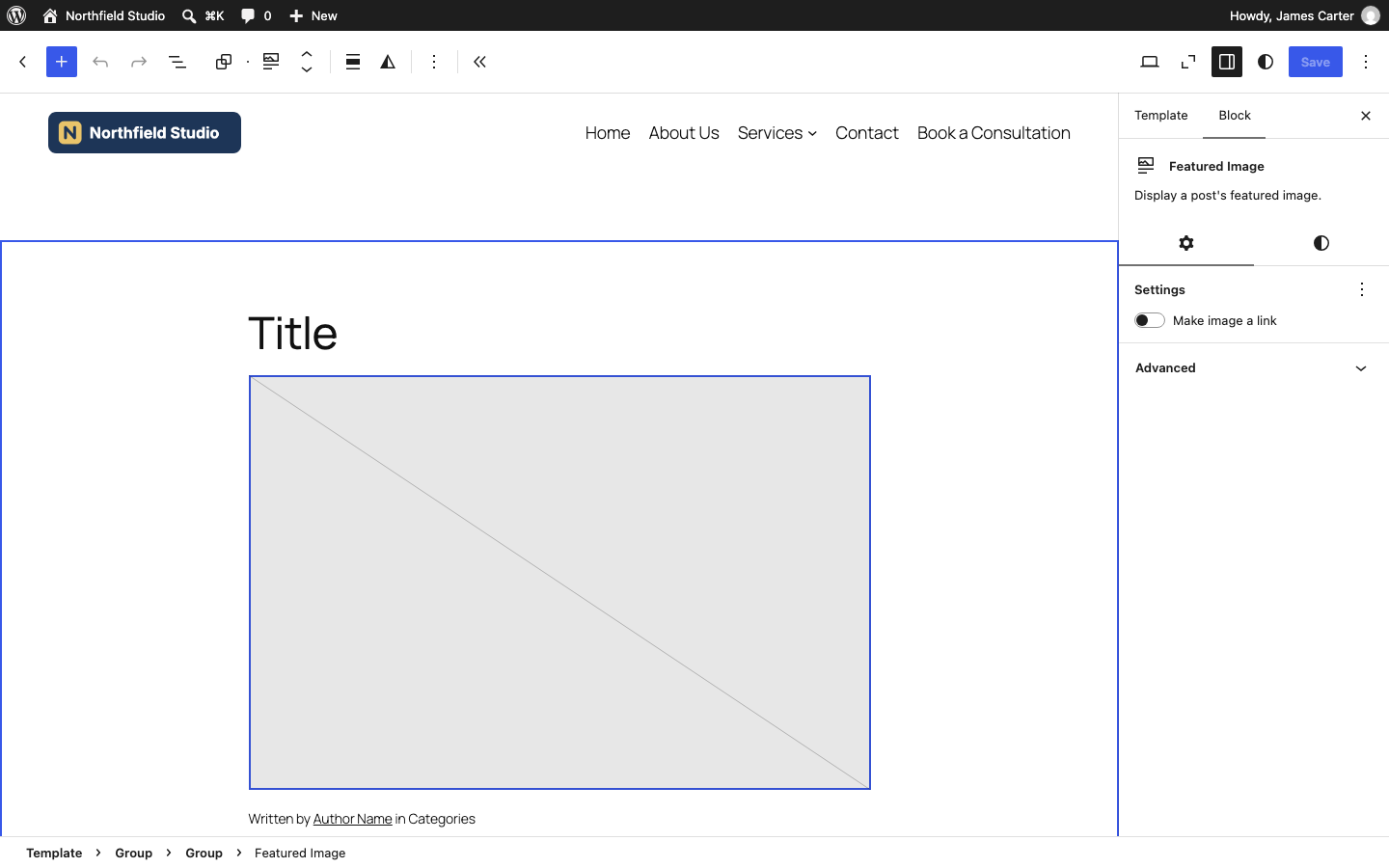Click the back chevron in editor toolbar
Image resolution: width=1389 pixels, height=868 pixels.
(x=23, y=62)
